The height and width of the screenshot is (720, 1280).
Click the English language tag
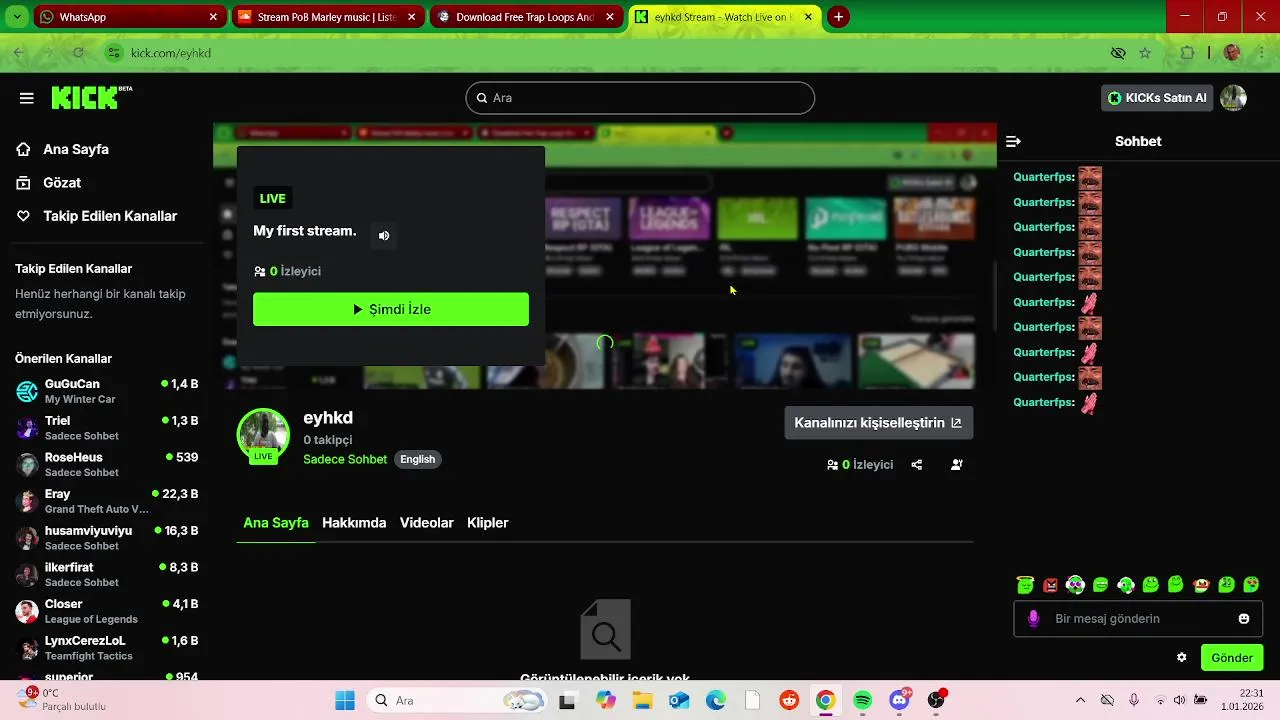(417, 459)
